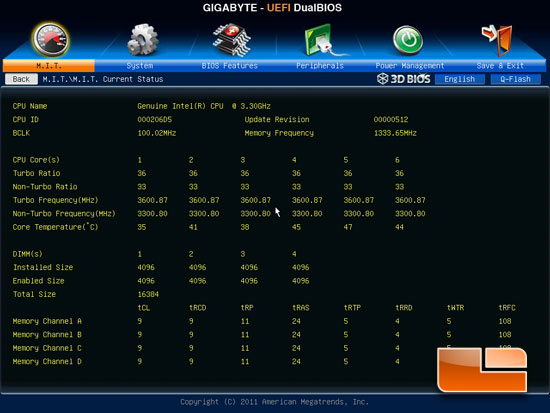
Task: Click the M.I.T. speedometer gauge icon
Action: pyautogui.click(x=50, y=40)
